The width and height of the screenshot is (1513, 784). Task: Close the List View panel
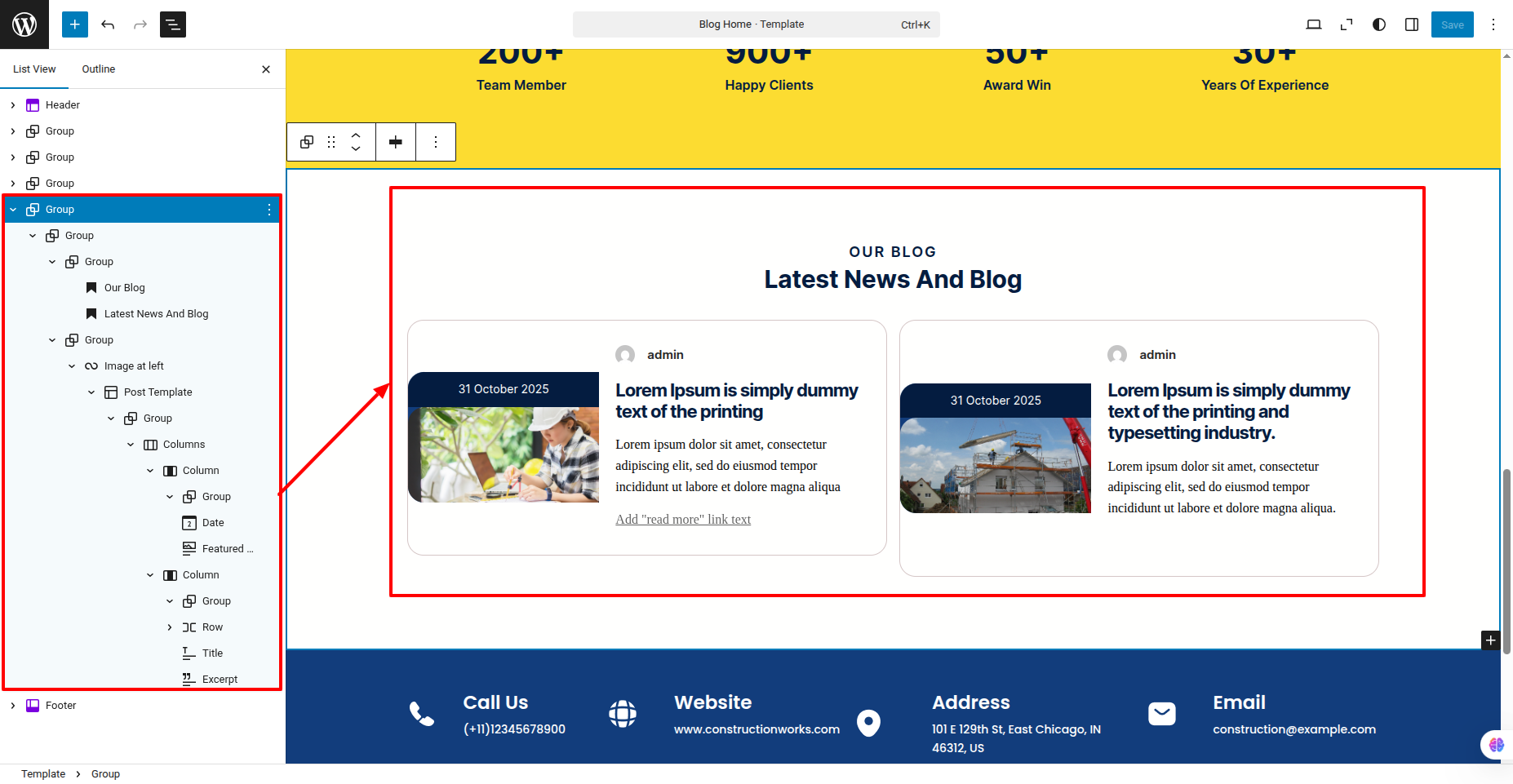[266, 69]
